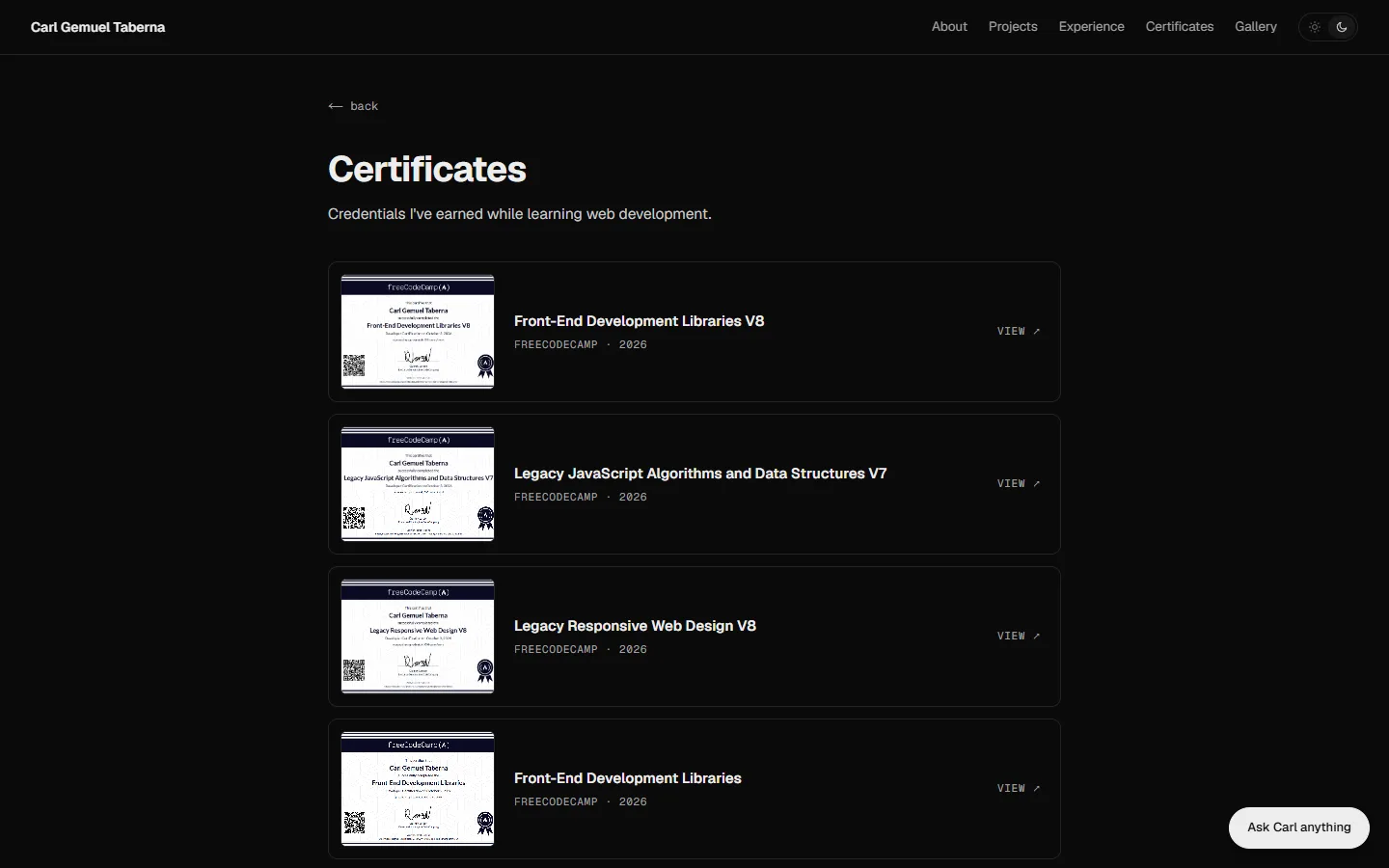The height and width of the screenshot is (868, 1389).
Task: Click the Credentials I've earned subtitle text
Action: pyautogui.click(x=520, y=214)
